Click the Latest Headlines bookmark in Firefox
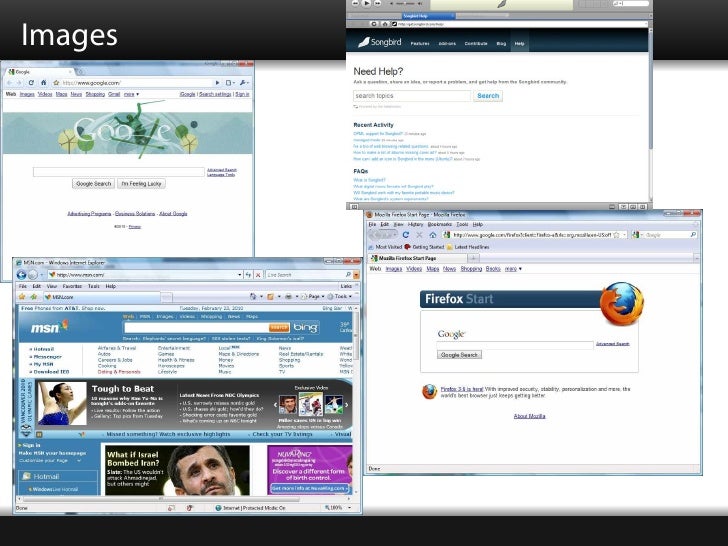The width and height of the screenshot is (728, 546). click(x=468, y=247)
